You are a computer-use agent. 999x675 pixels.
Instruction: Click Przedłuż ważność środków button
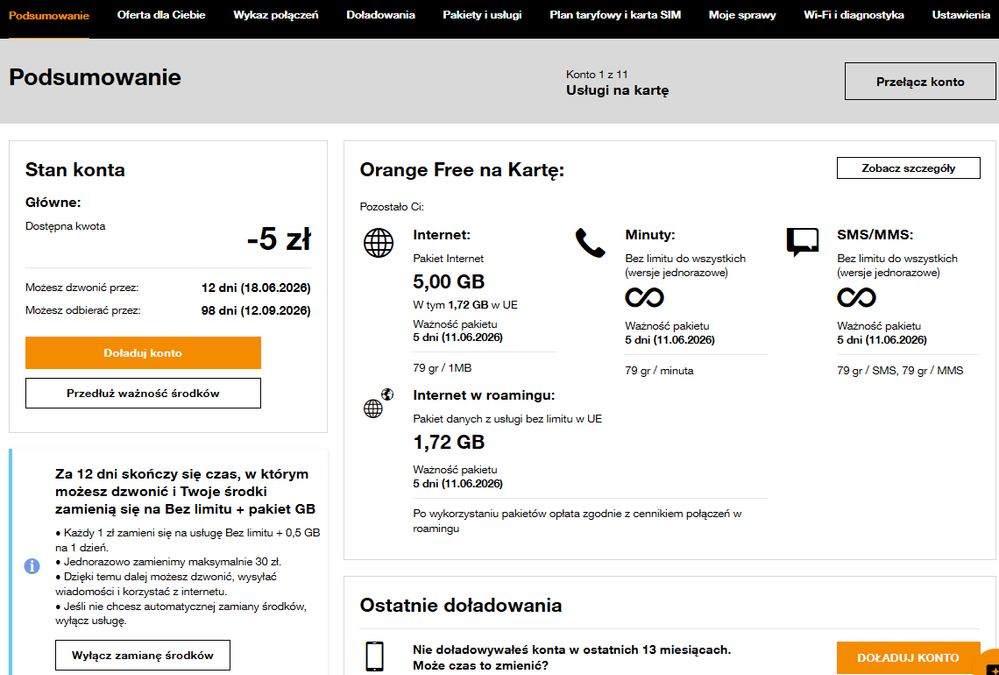pyautogui.click(x=143, y=393)
